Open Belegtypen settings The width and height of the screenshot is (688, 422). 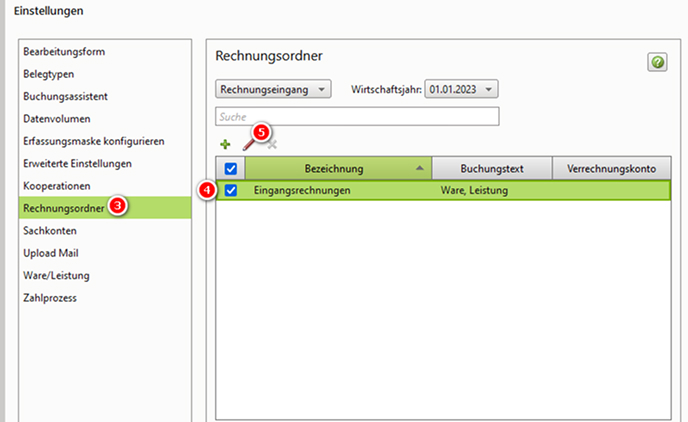click(x=49, y=74)
